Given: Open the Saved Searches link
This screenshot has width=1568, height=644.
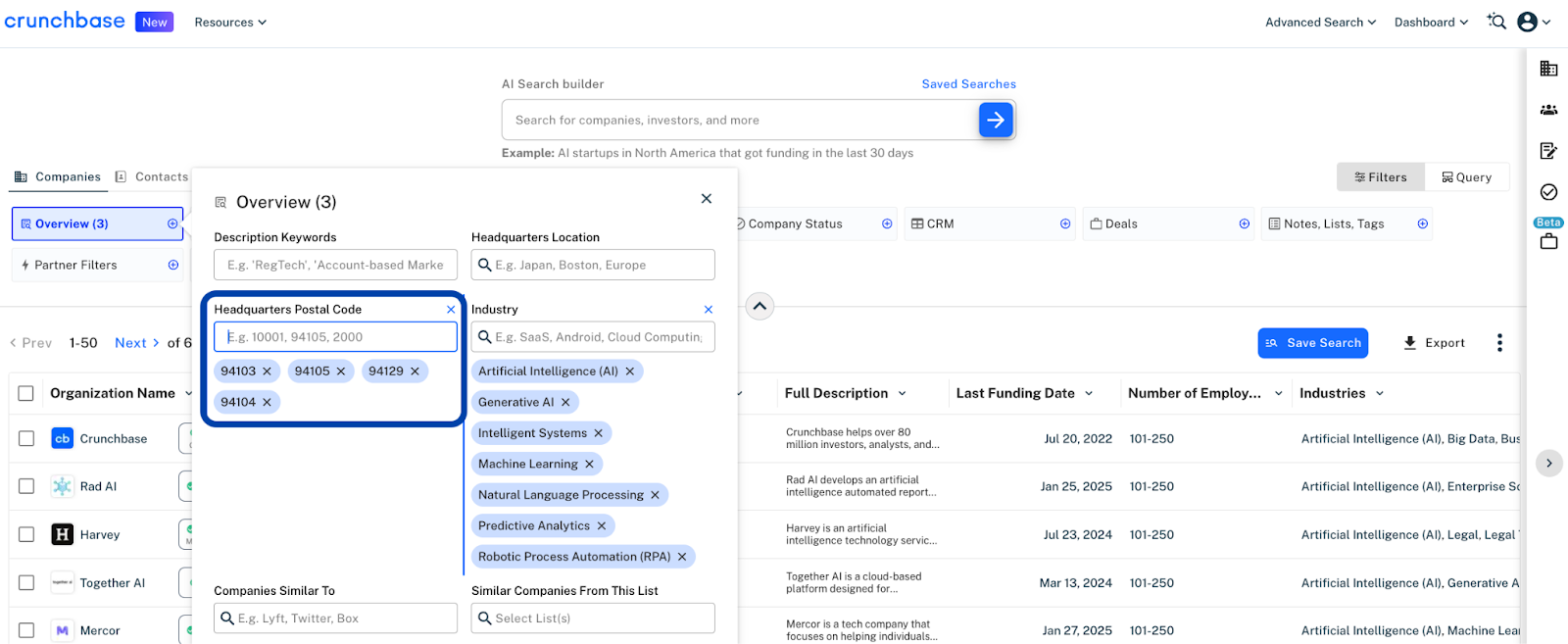Looking at the screenshot, I should [x=969, y=84].
